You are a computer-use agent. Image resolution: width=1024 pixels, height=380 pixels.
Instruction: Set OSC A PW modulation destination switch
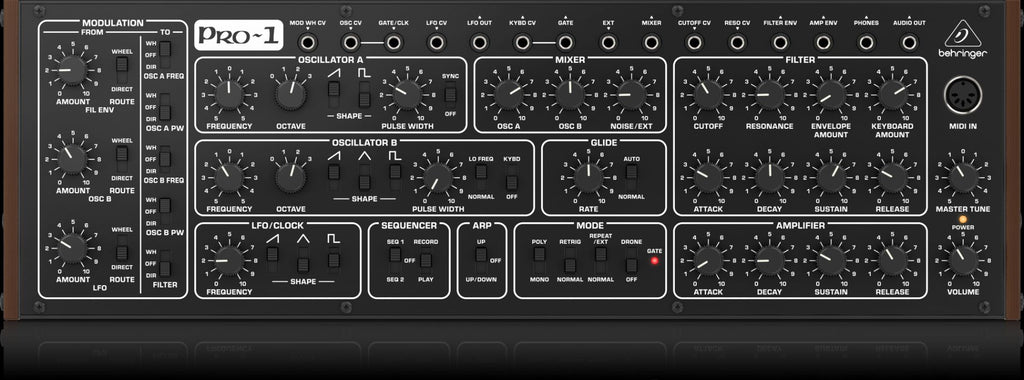click(165, 106)
